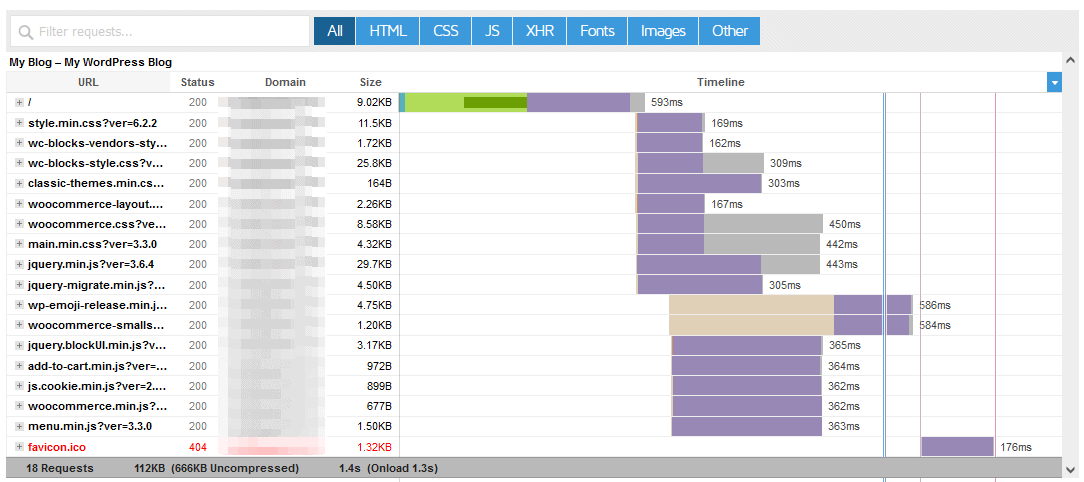This screenshot has height=482, width=1084.
Task: Filter requests by CSS
Action: (446, 31)
